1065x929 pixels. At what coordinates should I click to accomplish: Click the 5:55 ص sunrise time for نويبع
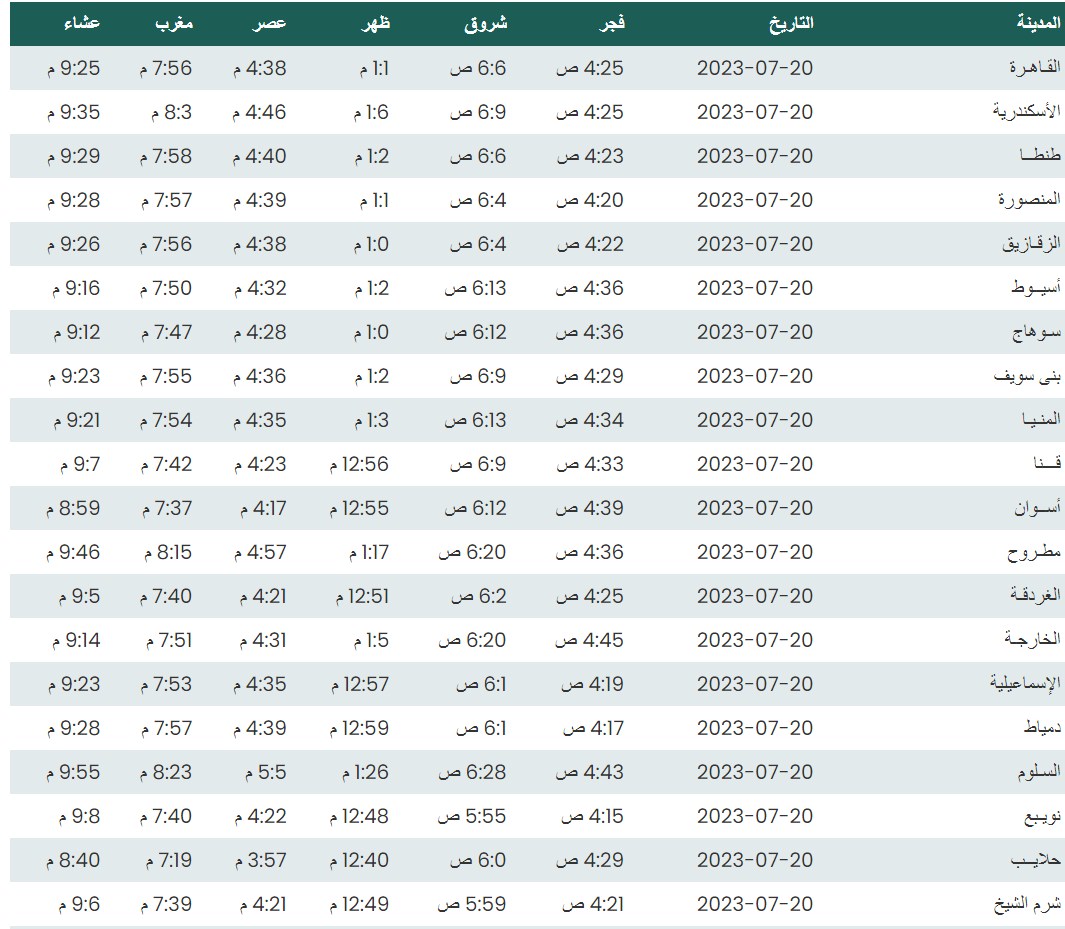pos(471,816)
